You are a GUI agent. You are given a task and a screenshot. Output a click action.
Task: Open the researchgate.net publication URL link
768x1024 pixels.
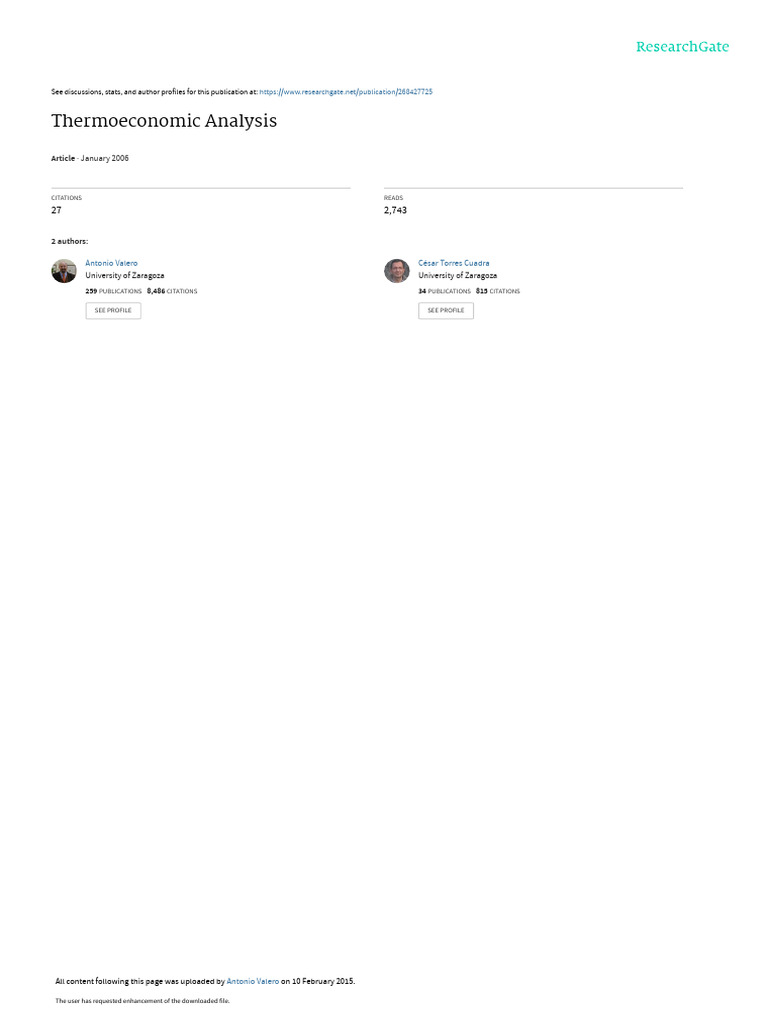(345, 92)
